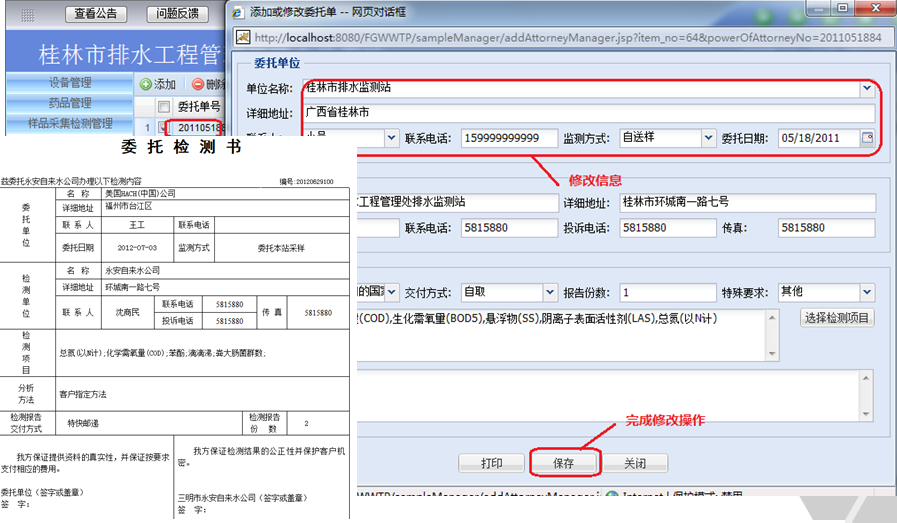
Task: Click 特快邮递 in the printed form
Action: coord(83,423)
